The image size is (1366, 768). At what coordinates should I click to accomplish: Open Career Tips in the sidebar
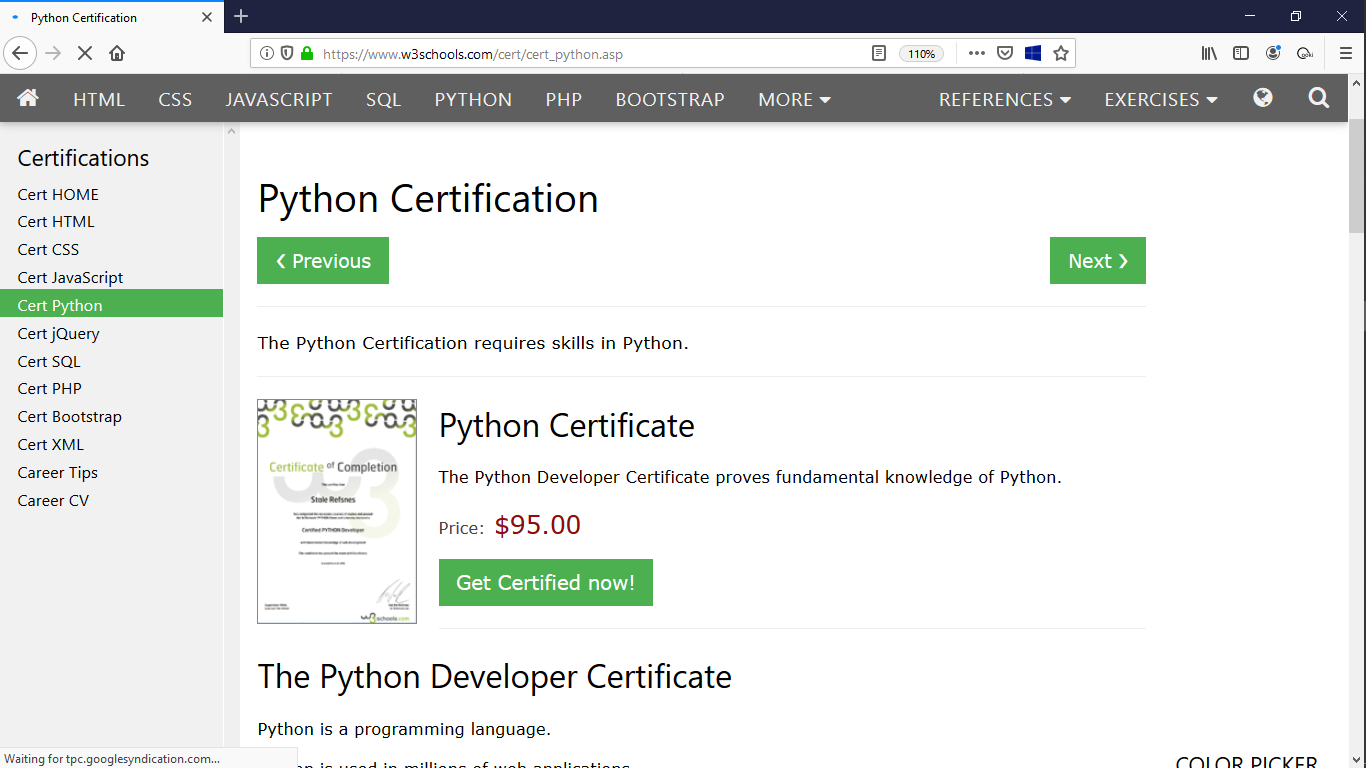pyautogui.click(x=111, y=473)
